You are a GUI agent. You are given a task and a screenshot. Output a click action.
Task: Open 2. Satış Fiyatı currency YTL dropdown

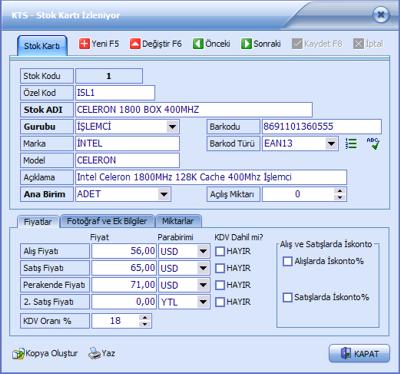[203, 302]
